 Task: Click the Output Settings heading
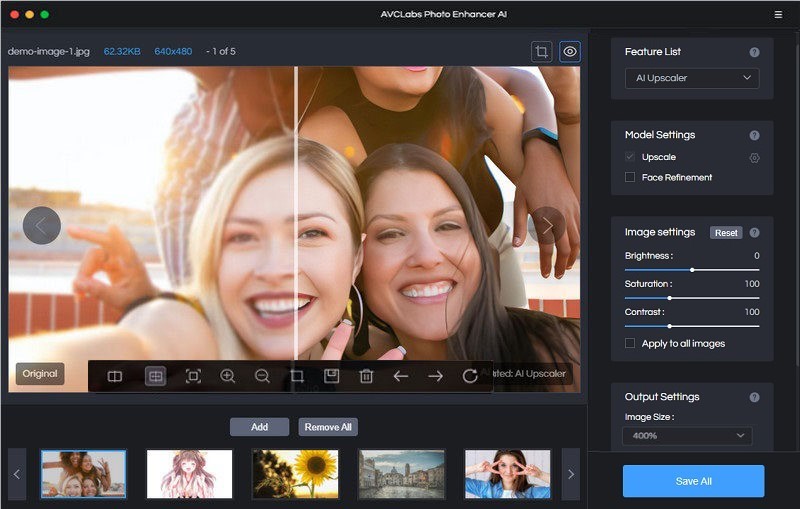click(x=662, y=397)
